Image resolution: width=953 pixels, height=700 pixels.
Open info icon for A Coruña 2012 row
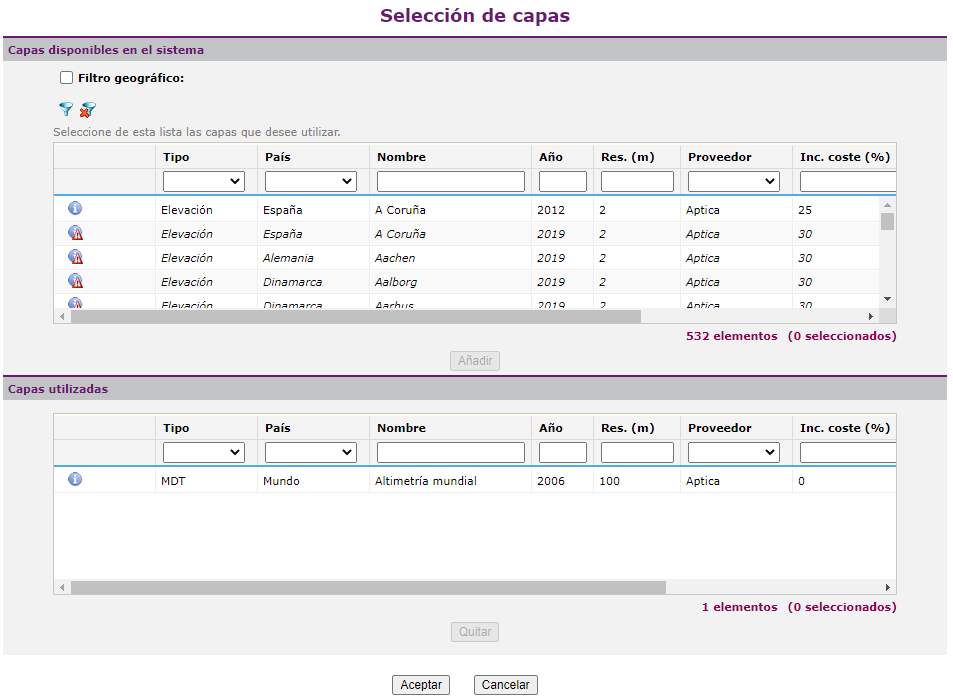point(75,208)
